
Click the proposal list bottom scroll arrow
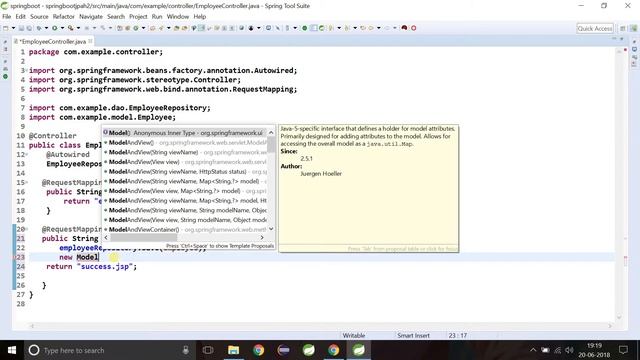271,229
